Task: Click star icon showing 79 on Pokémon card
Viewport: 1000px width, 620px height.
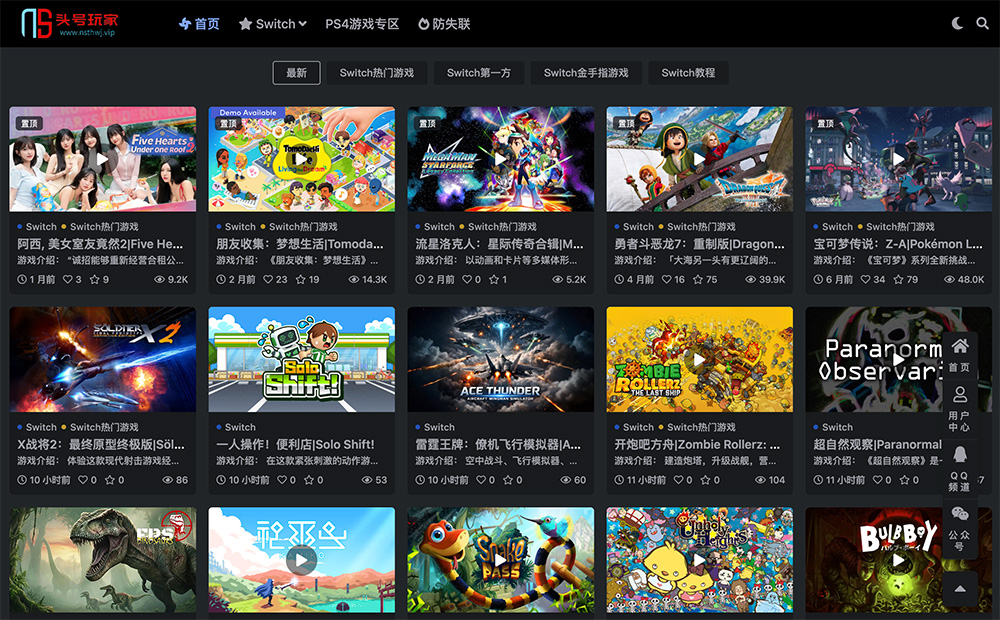Action: coord(899,279)
